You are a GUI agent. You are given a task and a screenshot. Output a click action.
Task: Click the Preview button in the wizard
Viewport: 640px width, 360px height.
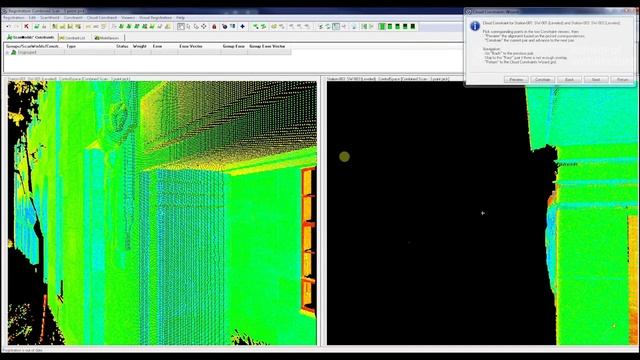pos(516,79)
